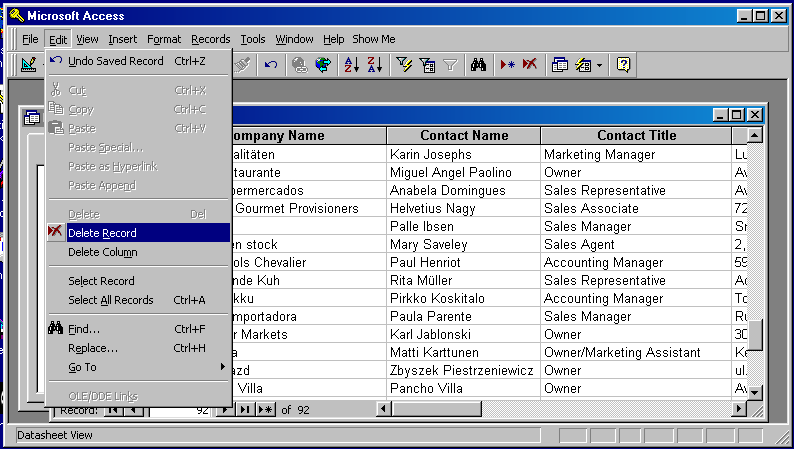Jump to last record navigation button
794x449 pixels.
coord(246,410)
